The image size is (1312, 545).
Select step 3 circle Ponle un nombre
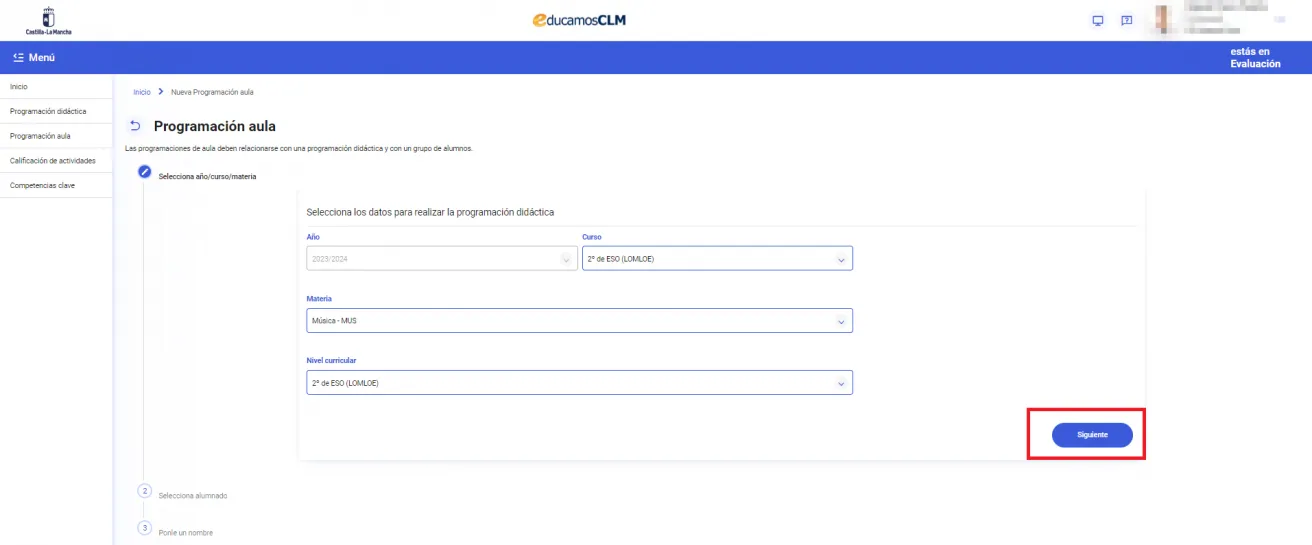tap(144, 528)
